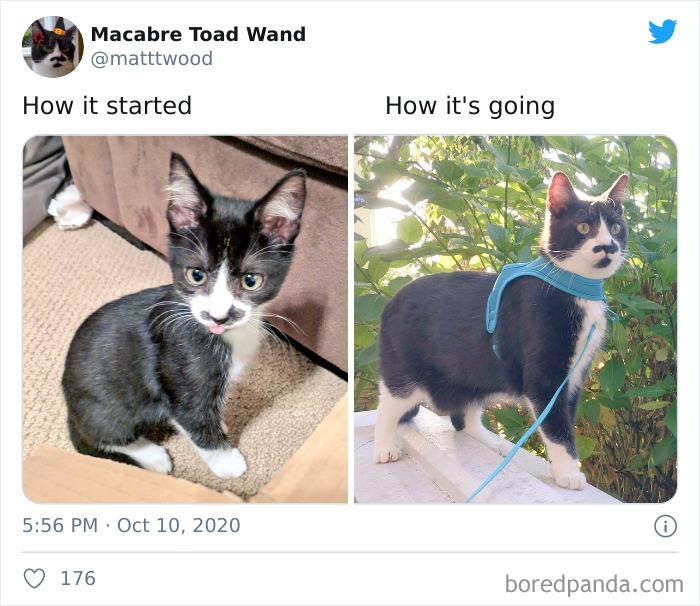Click the Twitter bird logo
The width and height of the screenshot is (700, 606).
(x=662, y=31)
